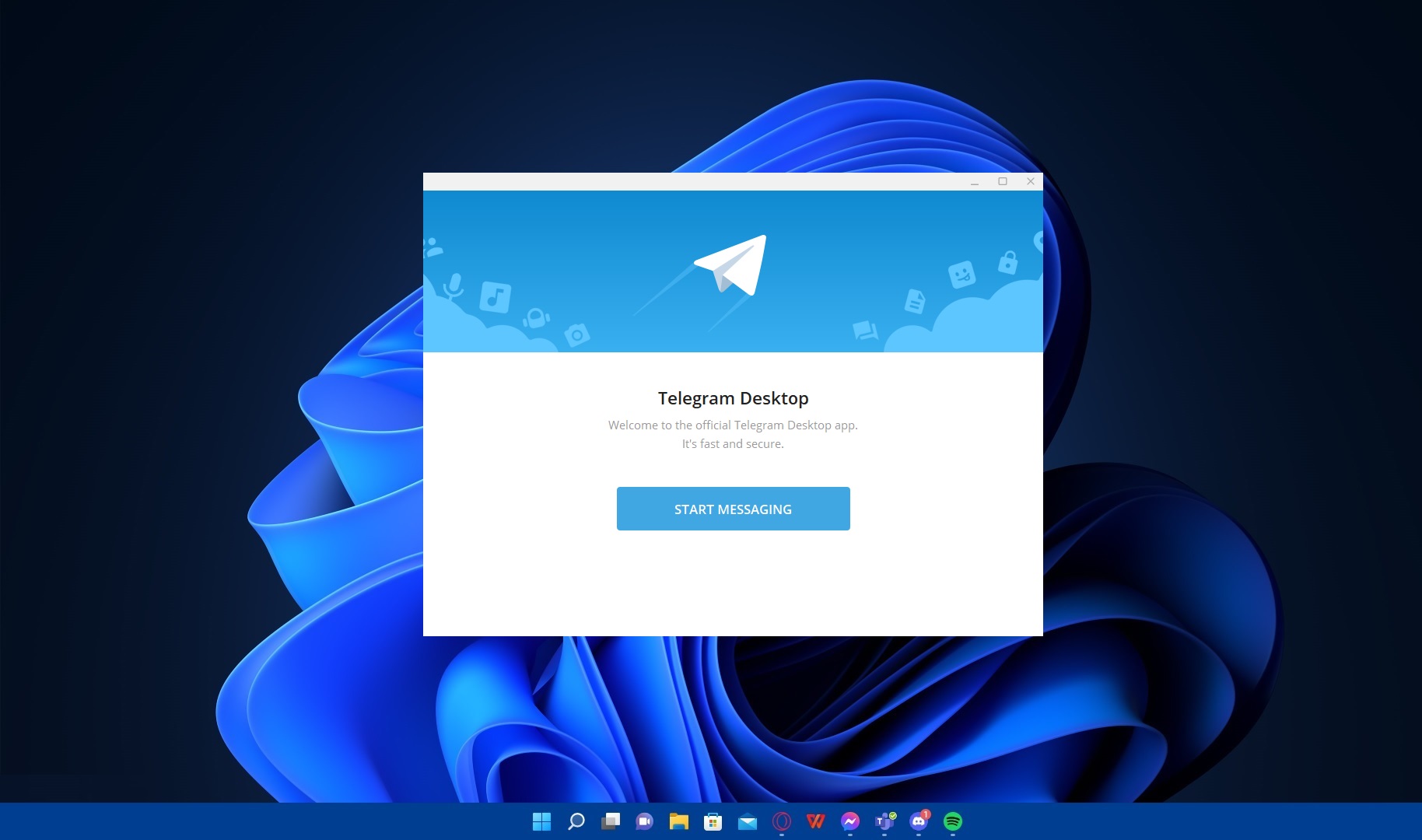Click the Telegram paper plane logo

[732, 265]
